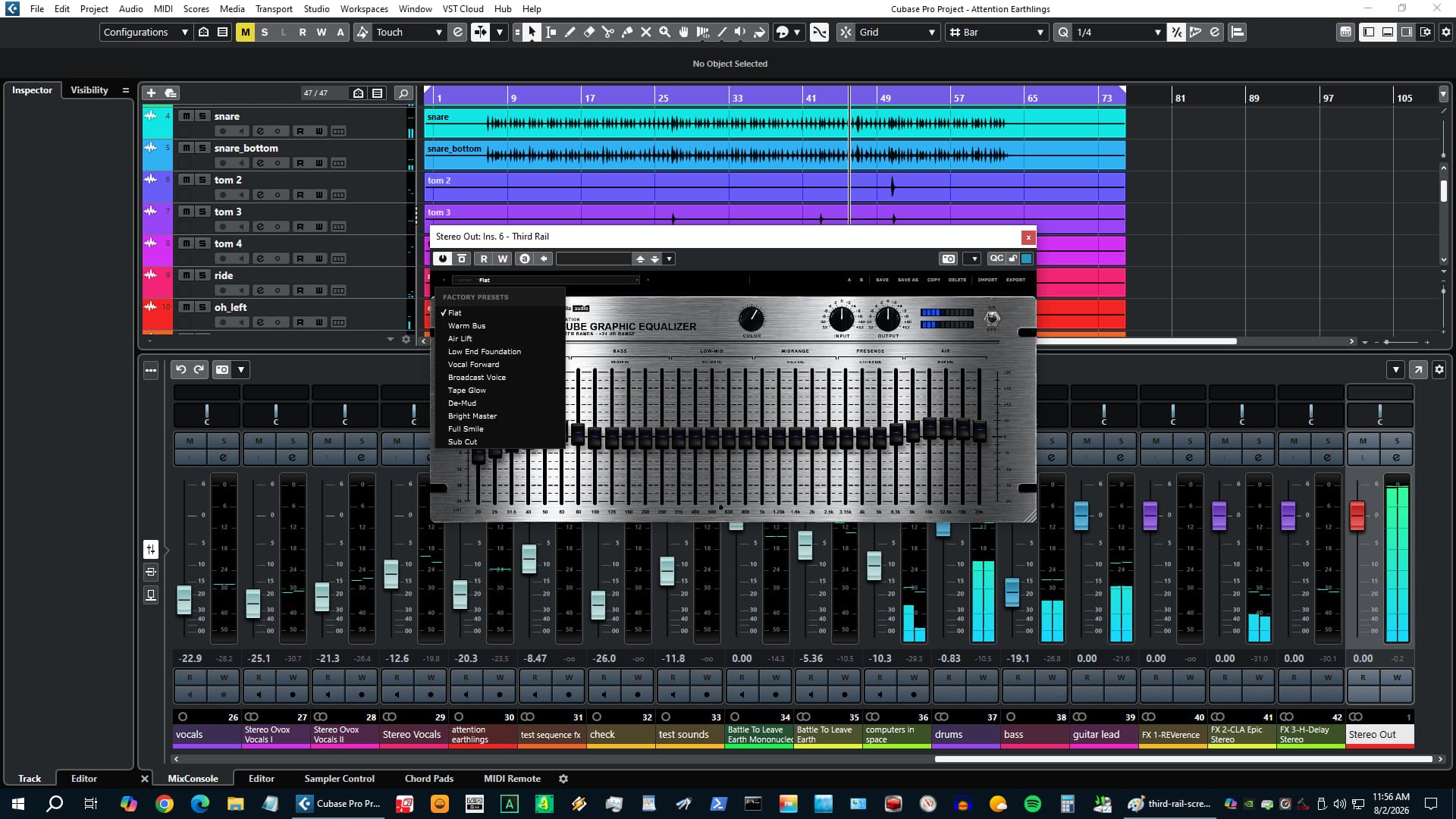1456x819 pixels.
Task: Search tracks with the magnifier icon
Action: coord(403,93)
